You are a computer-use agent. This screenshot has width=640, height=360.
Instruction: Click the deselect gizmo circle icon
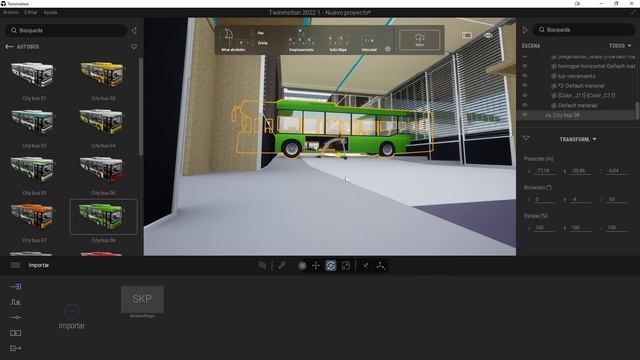point(302,266)
